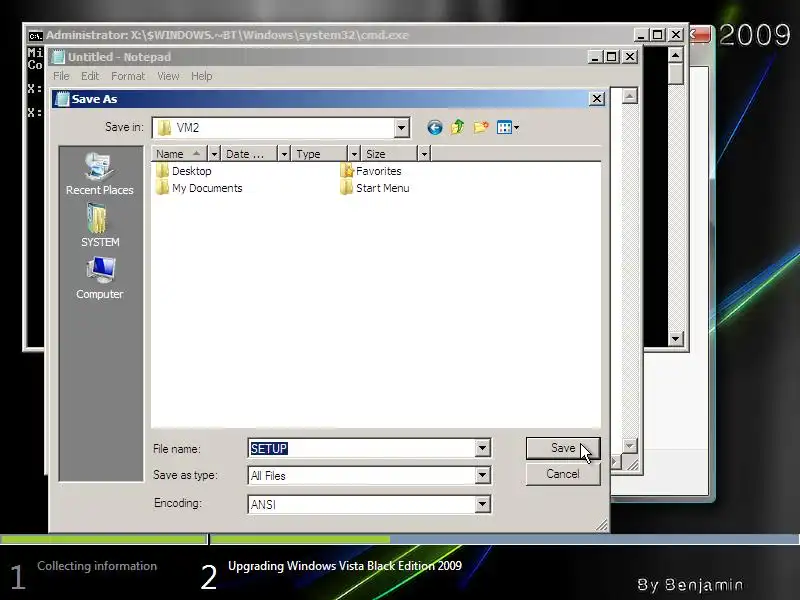Click the Save As dialog title icon
The image size is (800, 600).
tap(62, 99)
